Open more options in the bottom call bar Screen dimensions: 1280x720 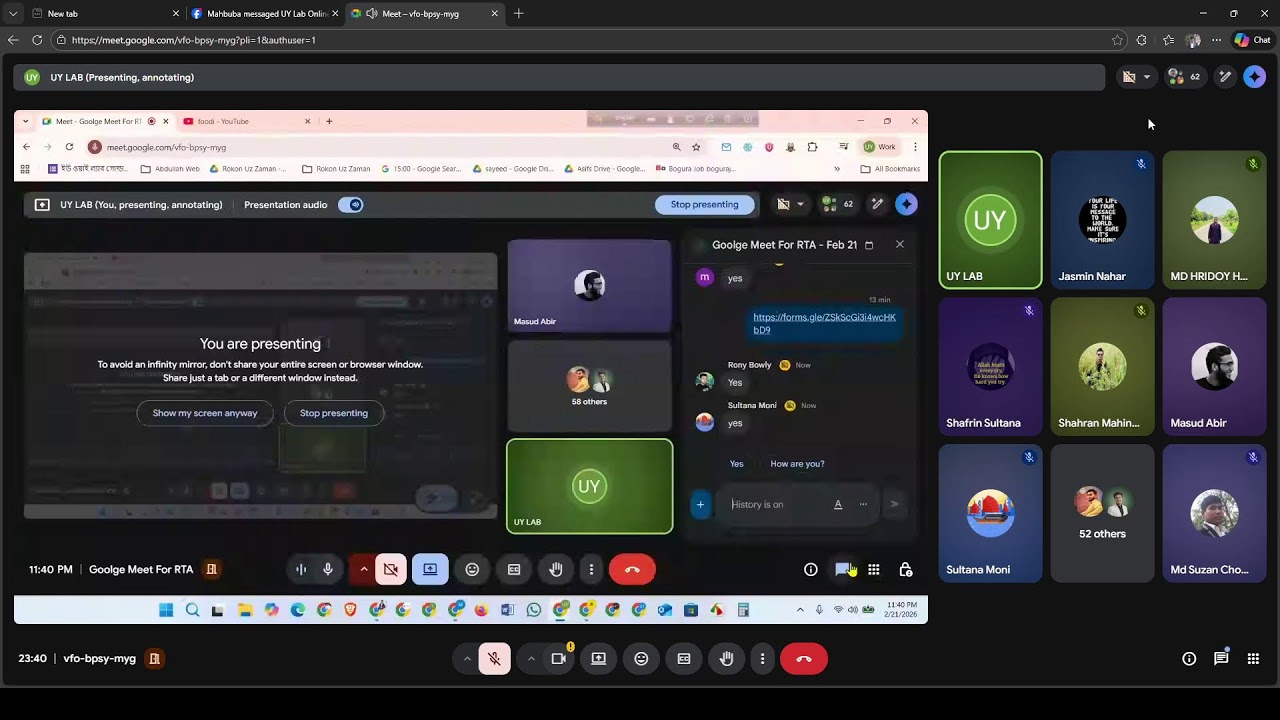762,659
